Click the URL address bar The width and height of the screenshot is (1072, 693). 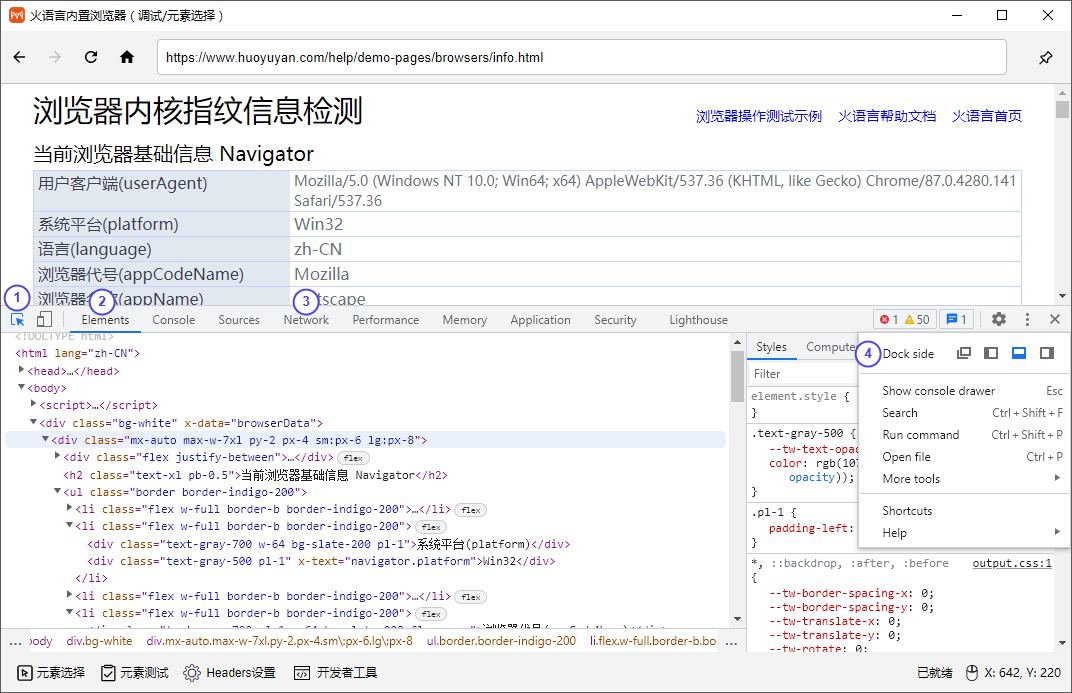pyautogui.click(x=582, y=57)
